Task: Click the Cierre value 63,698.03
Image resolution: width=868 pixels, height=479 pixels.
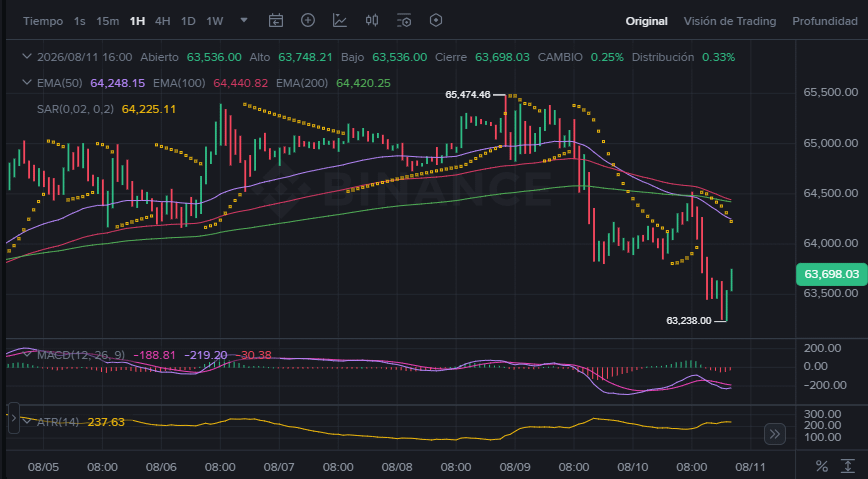Action: pos(502,57)
